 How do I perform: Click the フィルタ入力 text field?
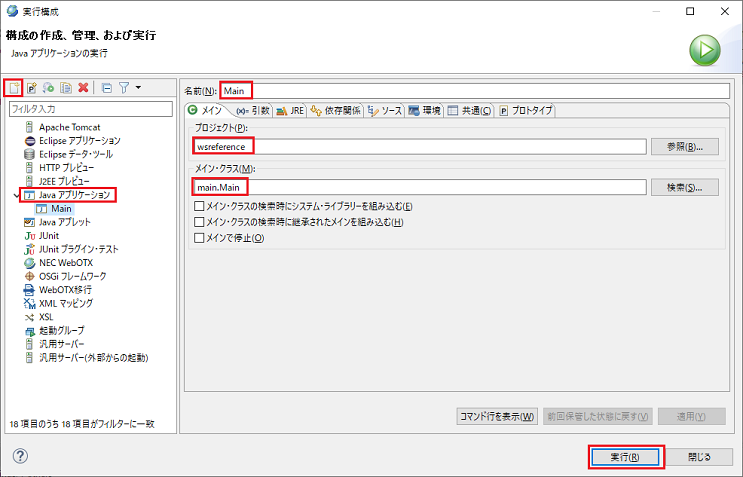(x=90, y=108)
